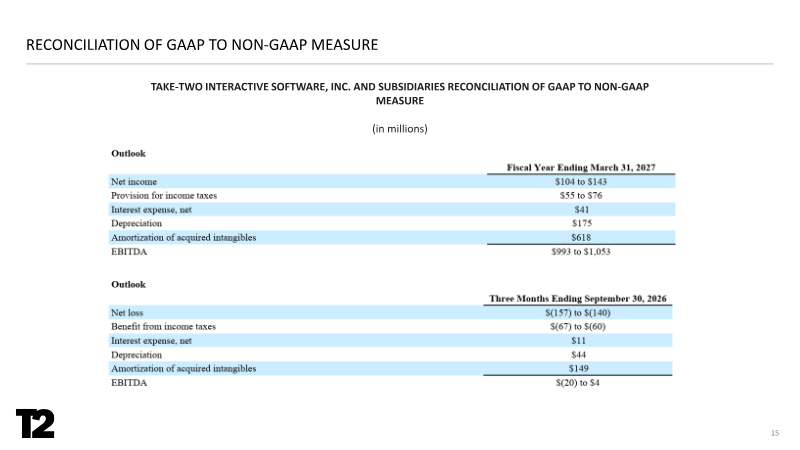Click the '$11' interest expense value
800x450 pixels.
click(x=578, y=341)
